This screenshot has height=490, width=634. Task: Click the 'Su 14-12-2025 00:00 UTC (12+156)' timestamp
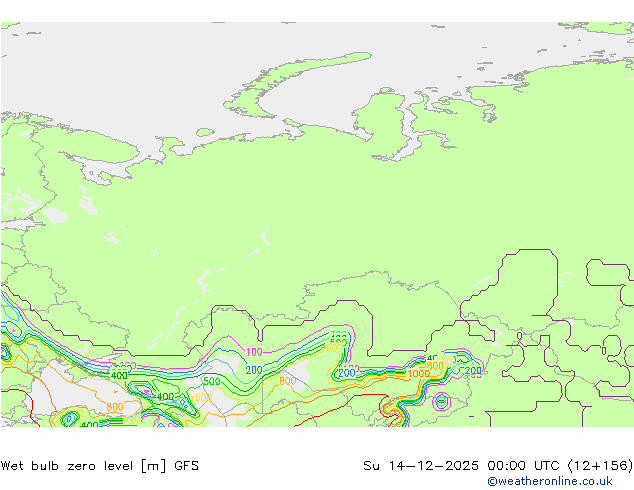[x=498, y=466]
